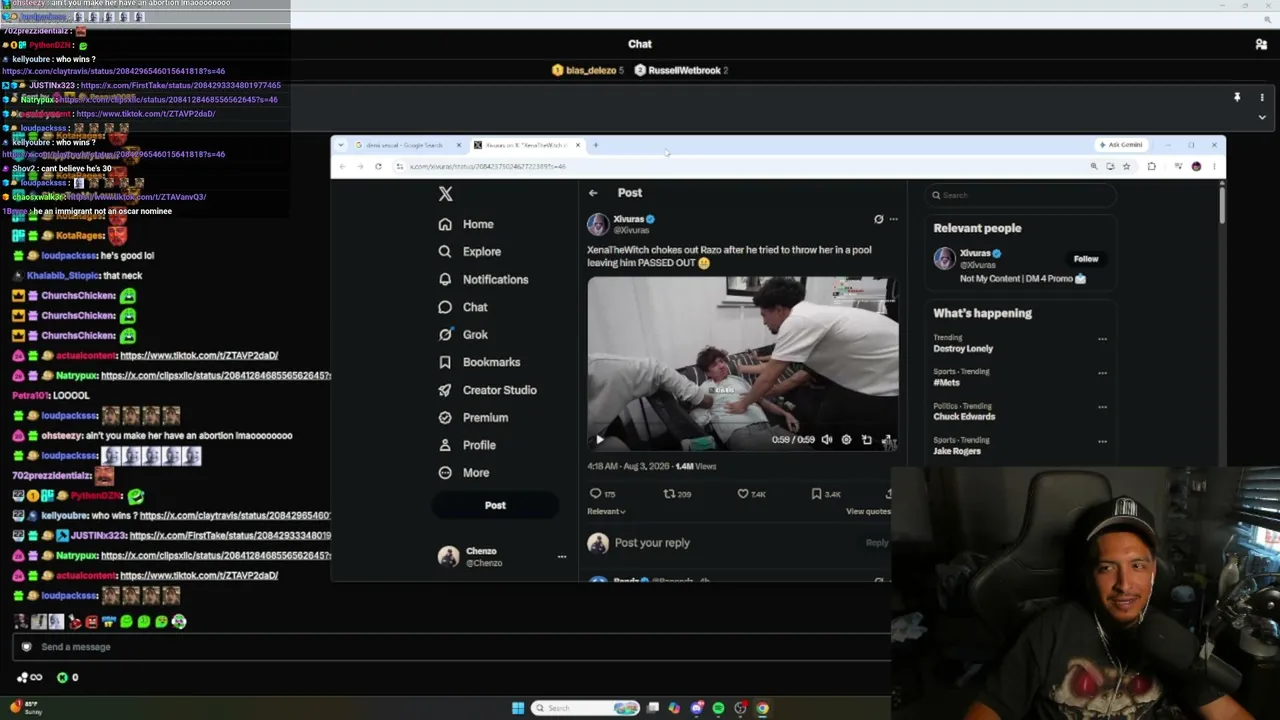This screenshot has height=720, width=1280.
Task: Open Bookmarks in the X sidebar
Action: coord(479,362)
